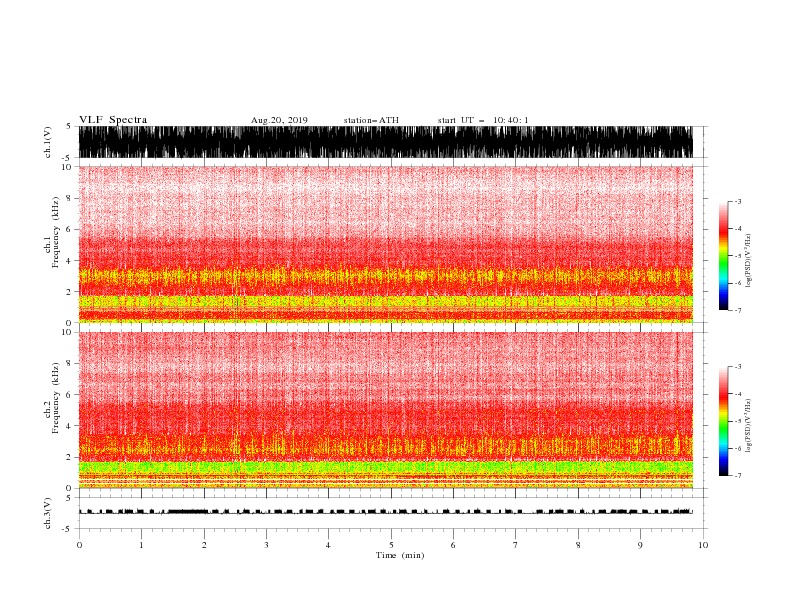Click the "5" tick on ch.3(V) axis
The width and height of the screenshot is (792, 612).
pyautogui.click(x=70, y=497)
